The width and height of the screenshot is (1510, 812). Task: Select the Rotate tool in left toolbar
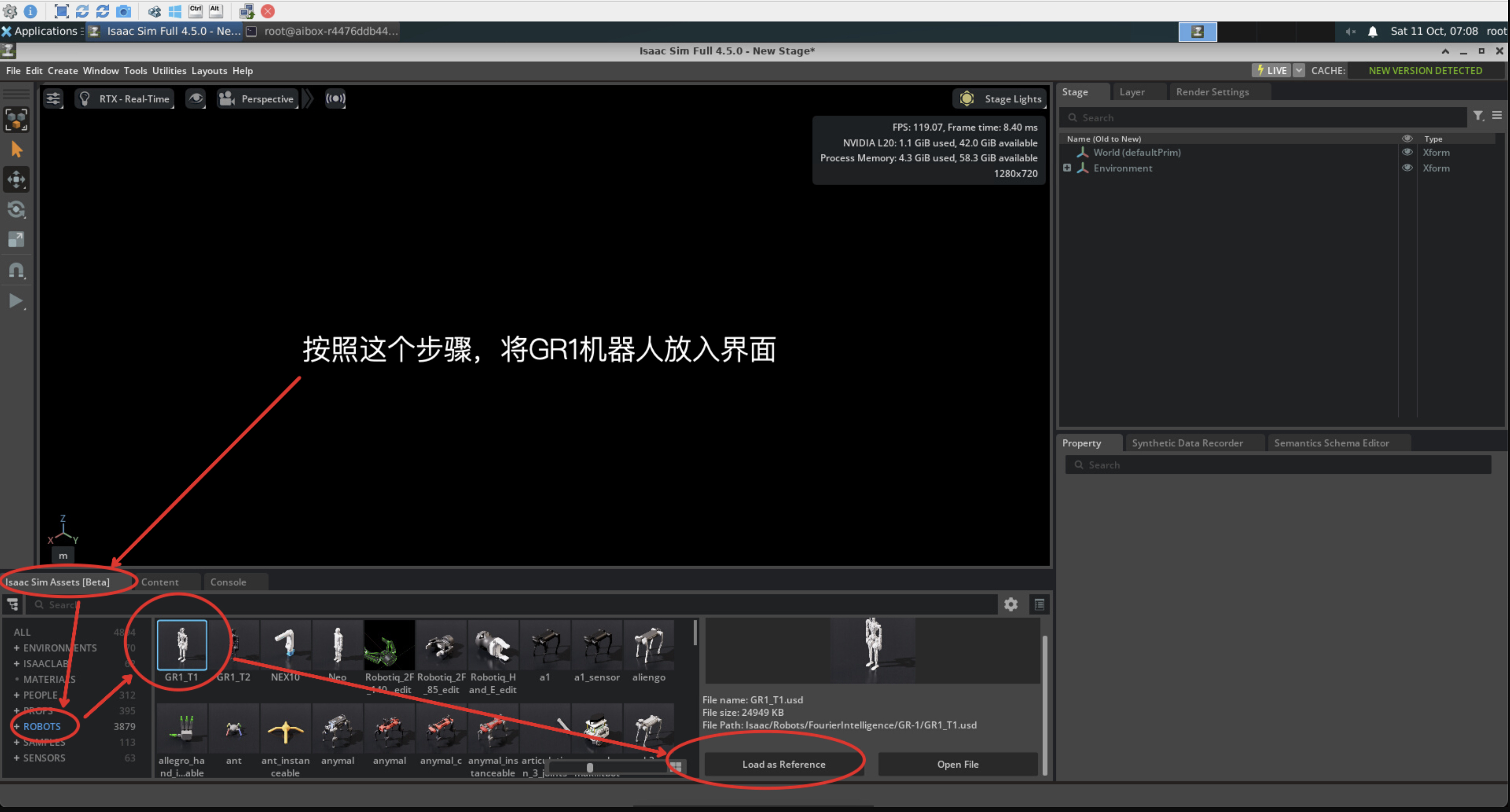point(16,209)
